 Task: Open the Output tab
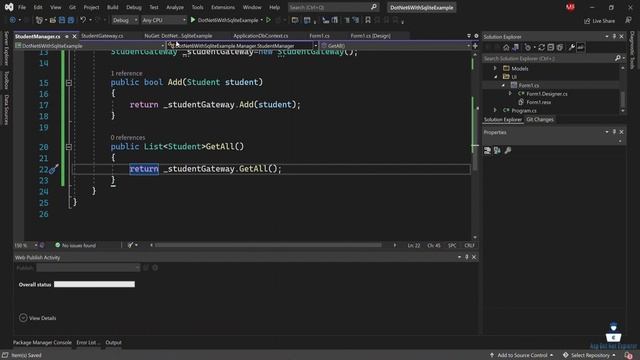[x=113, y=342]
